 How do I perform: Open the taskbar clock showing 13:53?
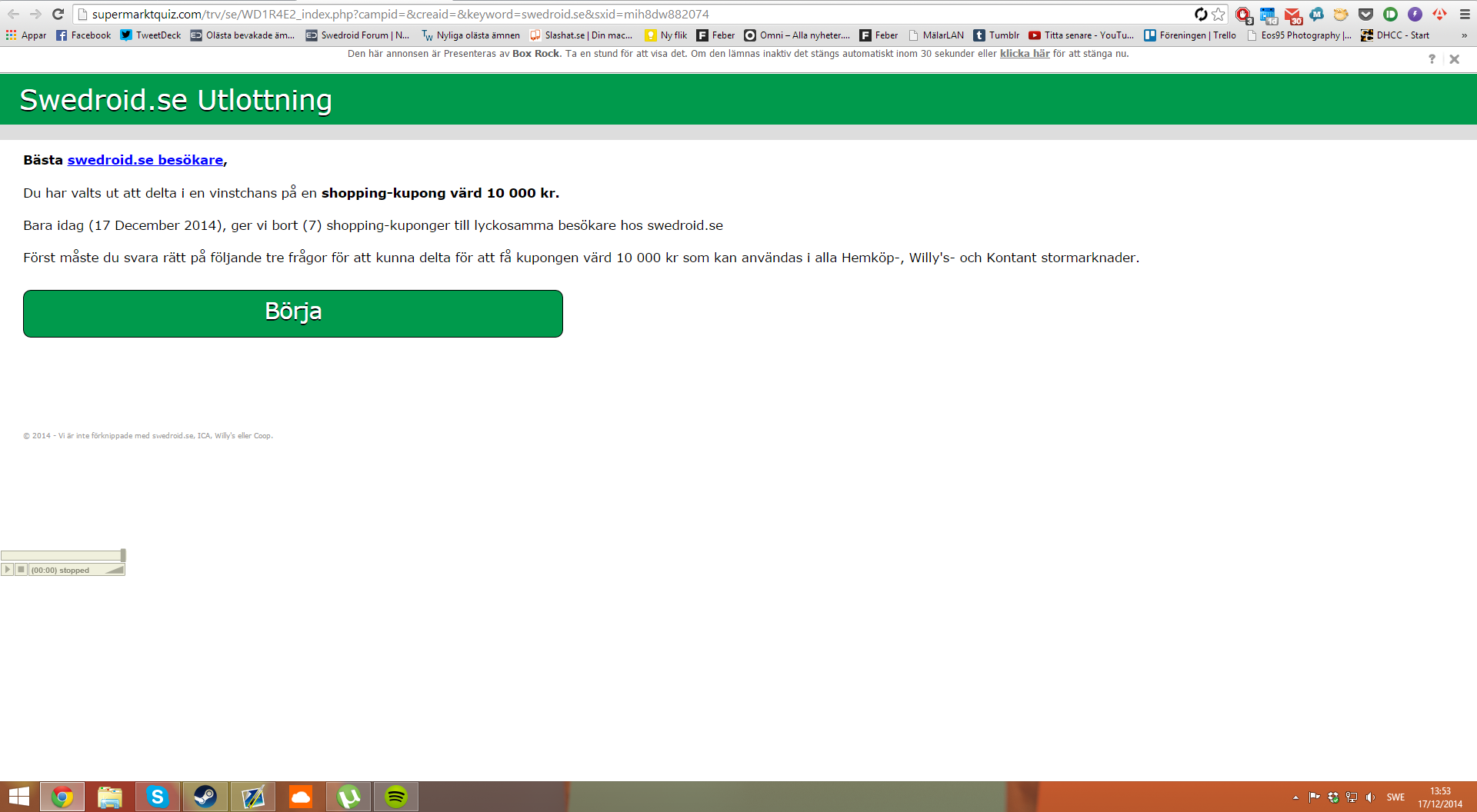[x=1440, y=797]
